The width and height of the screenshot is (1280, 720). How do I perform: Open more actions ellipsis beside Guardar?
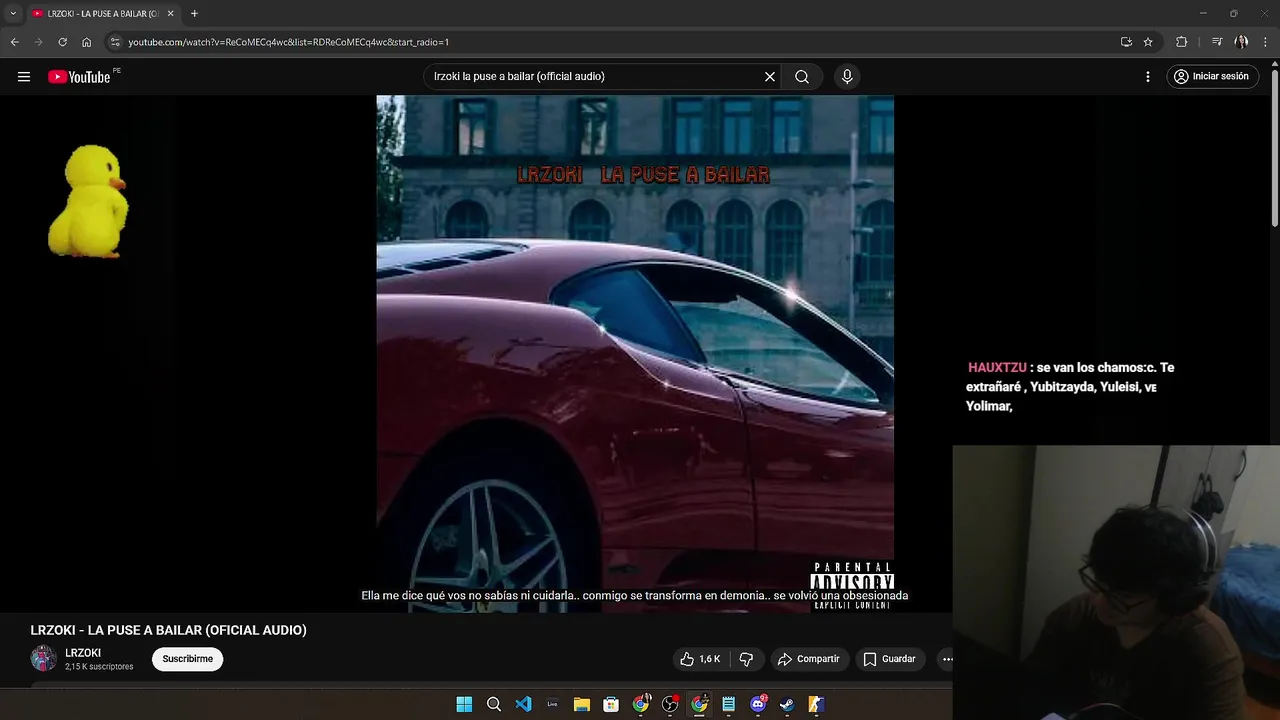pyautogui.click(x=946, y=659)
